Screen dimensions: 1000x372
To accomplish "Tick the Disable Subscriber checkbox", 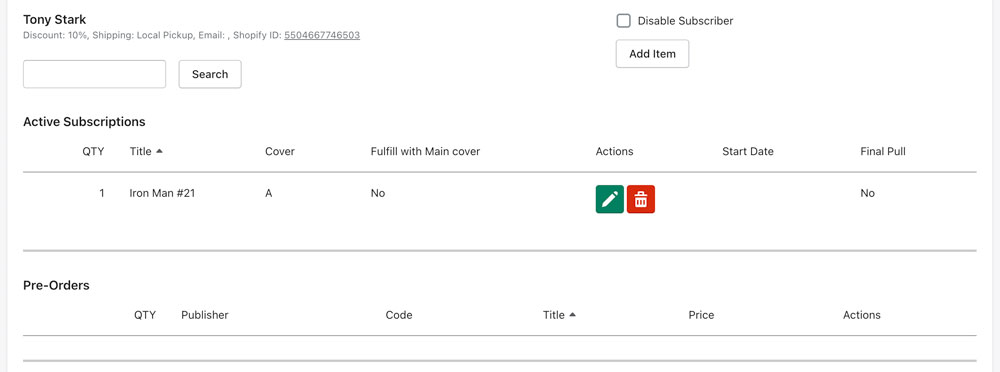I will click(x=623, y=21).
